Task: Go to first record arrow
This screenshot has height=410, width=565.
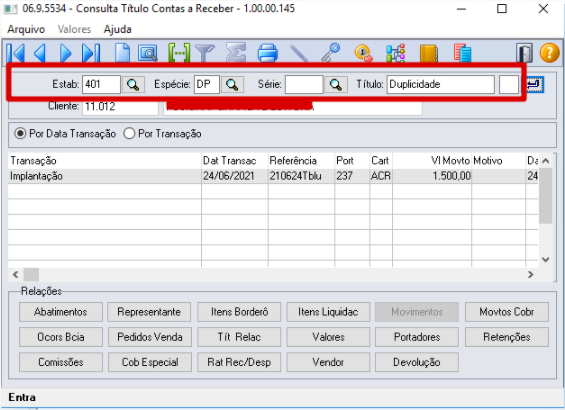Action: (x=16, y=53)
